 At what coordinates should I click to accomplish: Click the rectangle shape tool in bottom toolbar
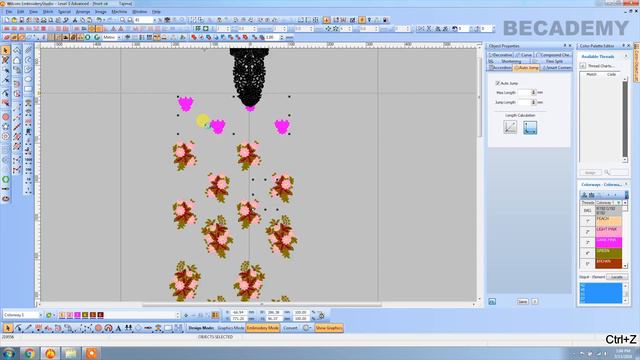coord(168,328)
